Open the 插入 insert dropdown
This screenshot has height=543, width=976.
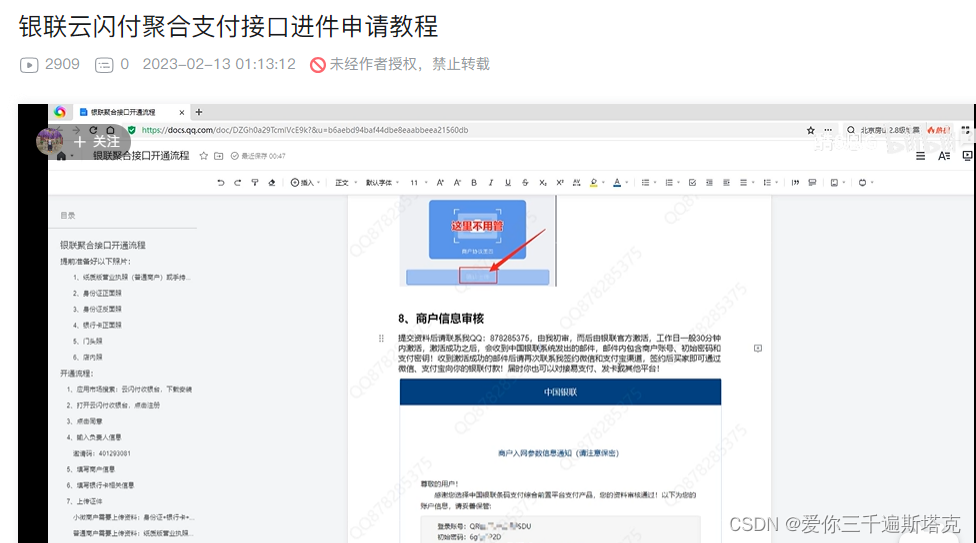tap(305, 182)
